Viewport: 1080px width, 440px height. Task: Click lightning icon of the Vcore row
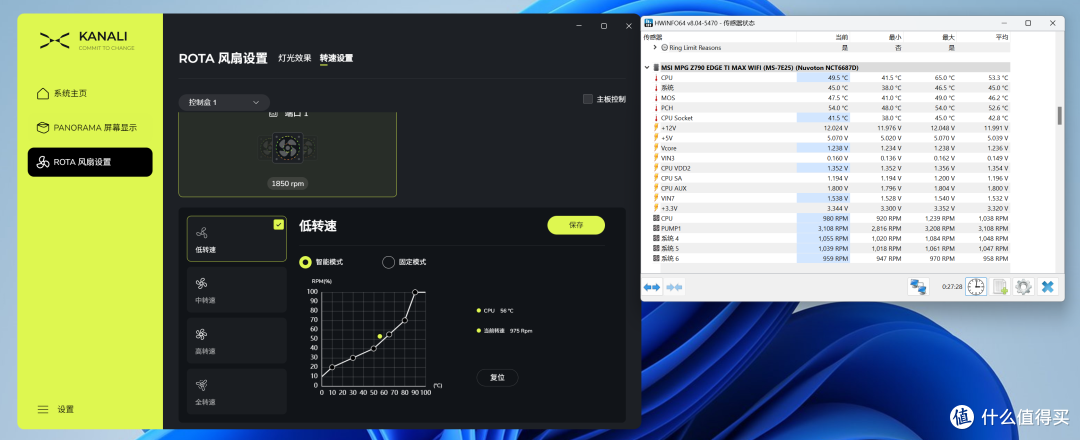click(x=656, y=148)
